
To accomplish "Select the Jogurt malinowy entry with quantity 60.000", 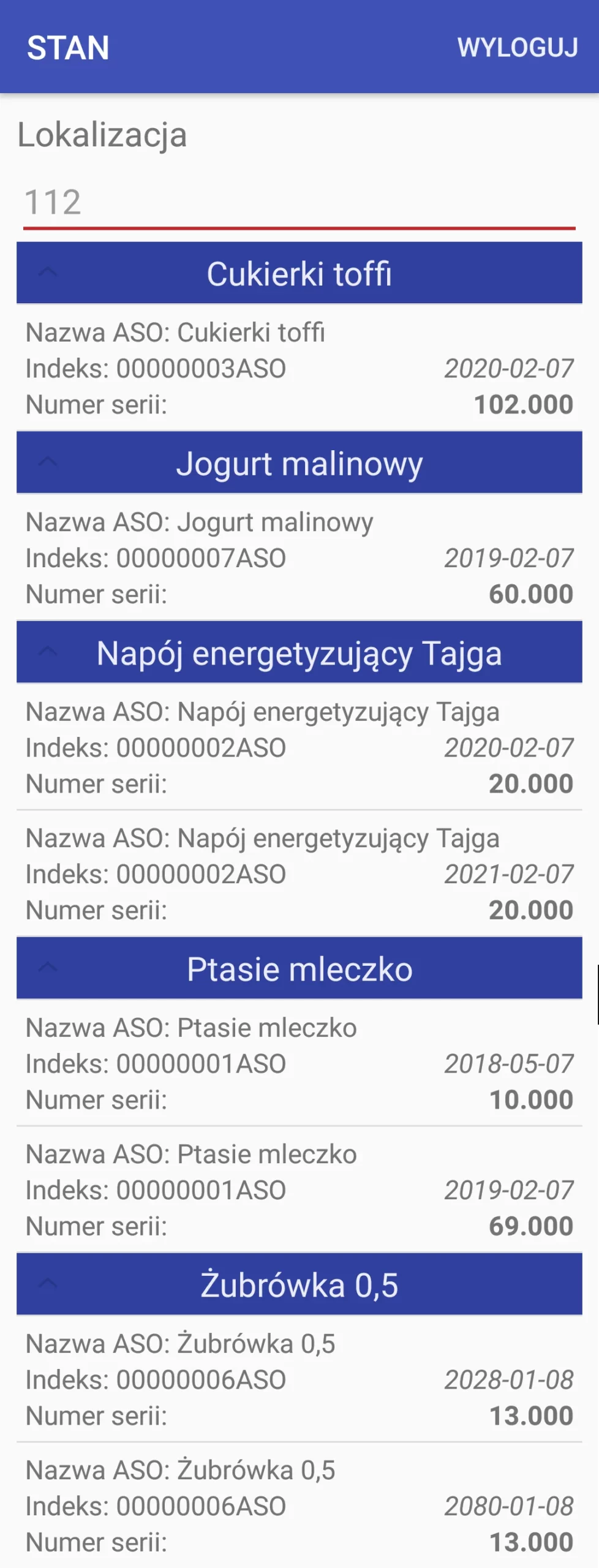I will pos(299,558).
